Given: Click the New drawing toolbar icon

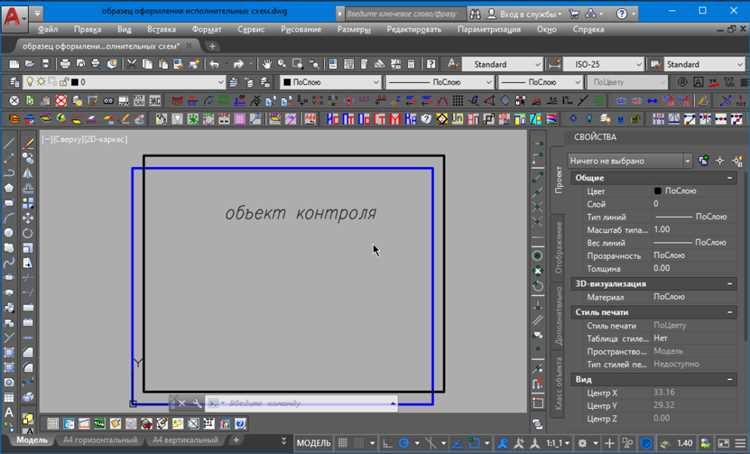Looking at the screenshot, I should click(x=14, y=64).
